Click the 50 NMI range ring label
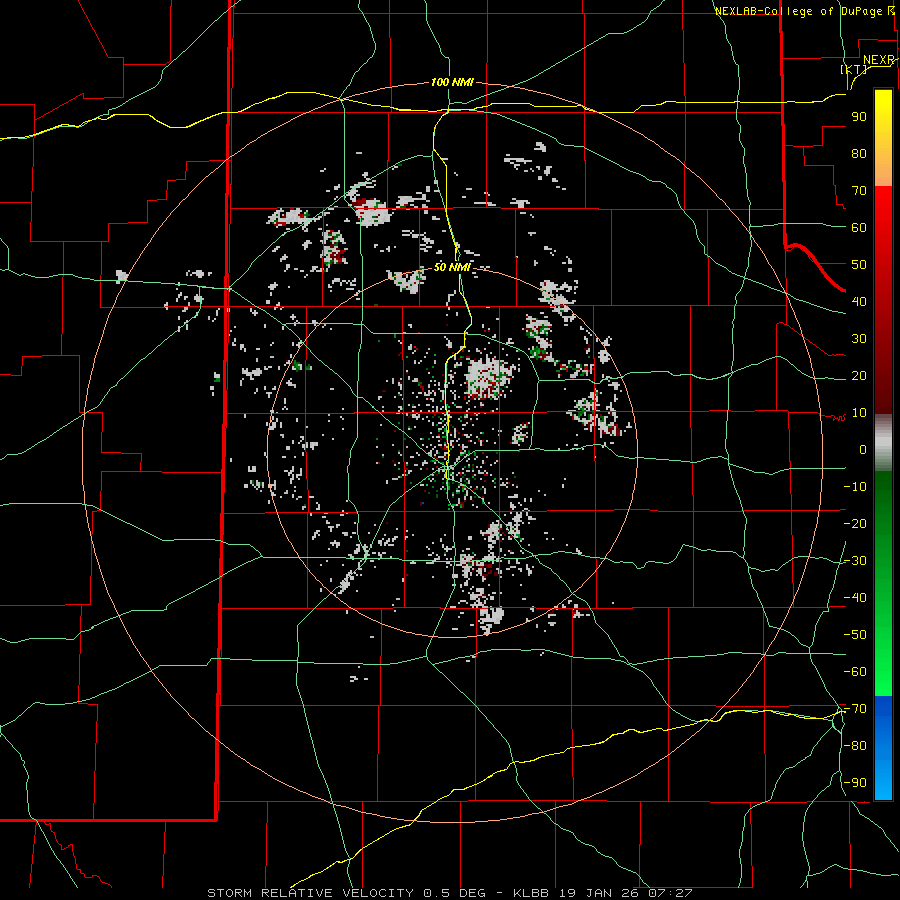 [452, 267]
